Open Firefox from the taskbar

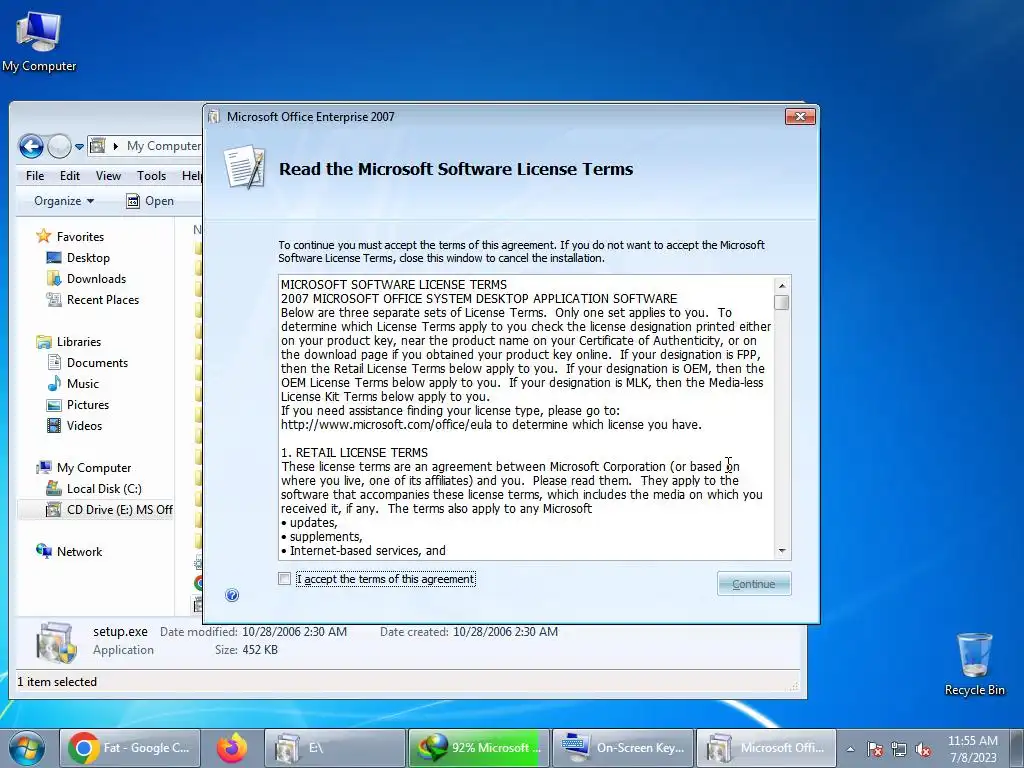(232, 748)
